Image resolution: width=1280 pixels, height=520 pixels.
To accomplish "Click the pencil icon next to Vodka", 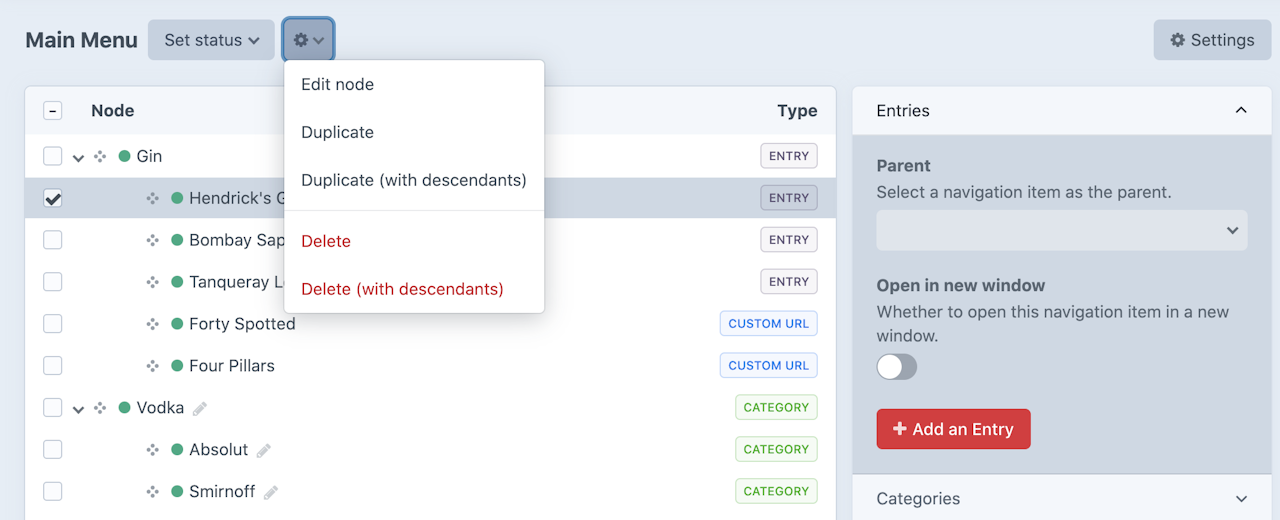I will [x=200, y=408].
